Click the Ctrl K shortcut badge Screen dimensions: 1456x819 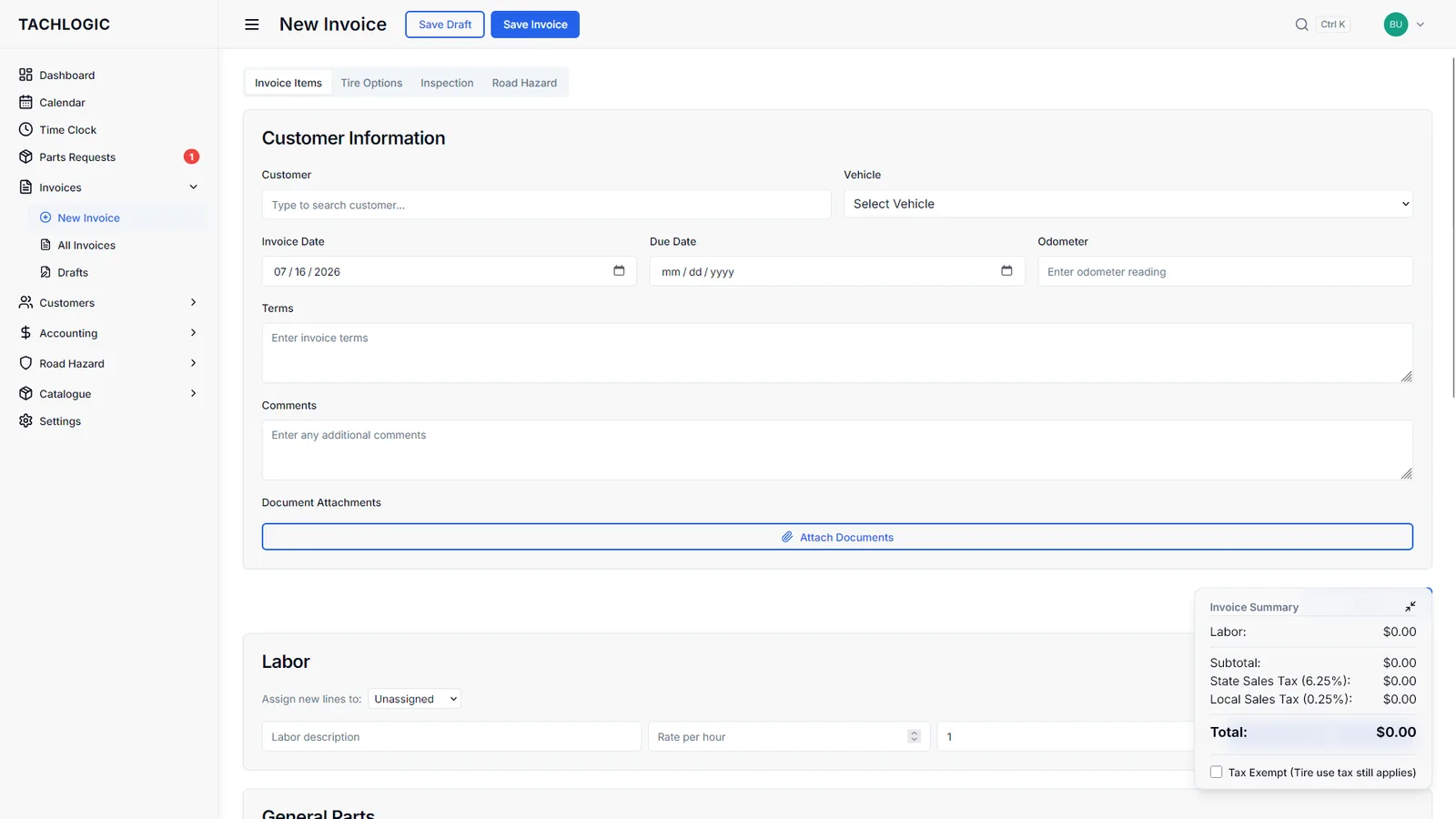click(1332, 25)
